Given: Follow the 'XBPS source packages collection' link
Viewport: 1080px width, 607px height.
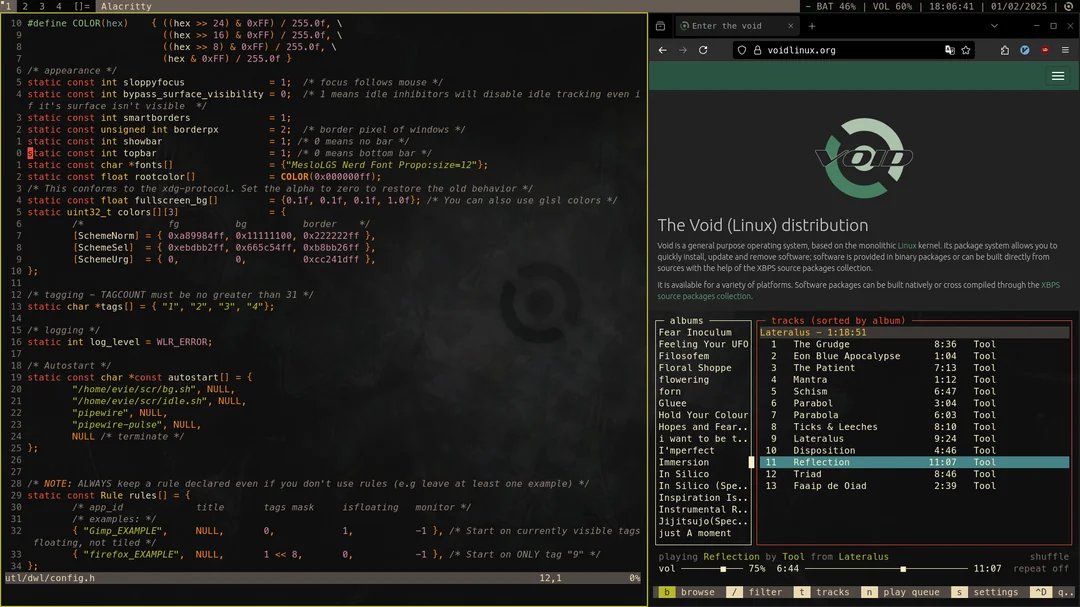Looking at the screenshot, I should coord(703,296).
